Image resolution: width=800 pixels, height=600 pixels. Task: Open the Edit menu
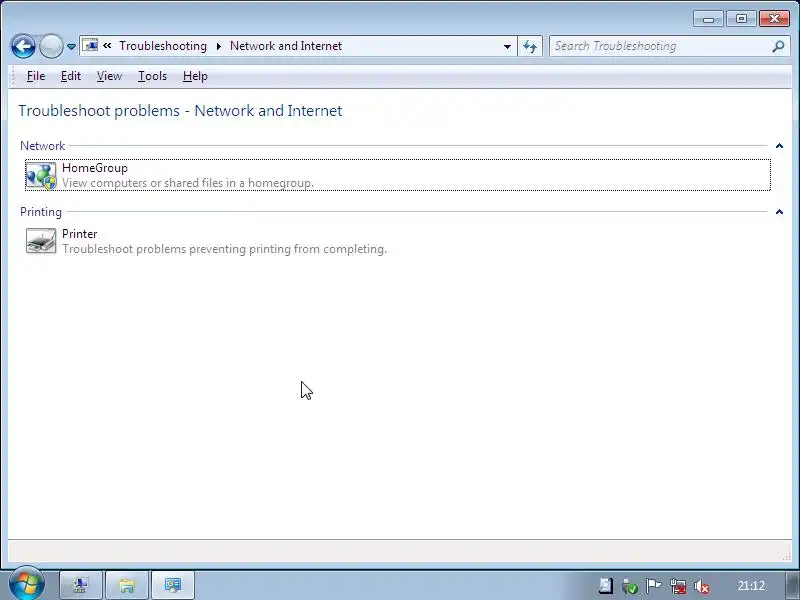point(70,76)
